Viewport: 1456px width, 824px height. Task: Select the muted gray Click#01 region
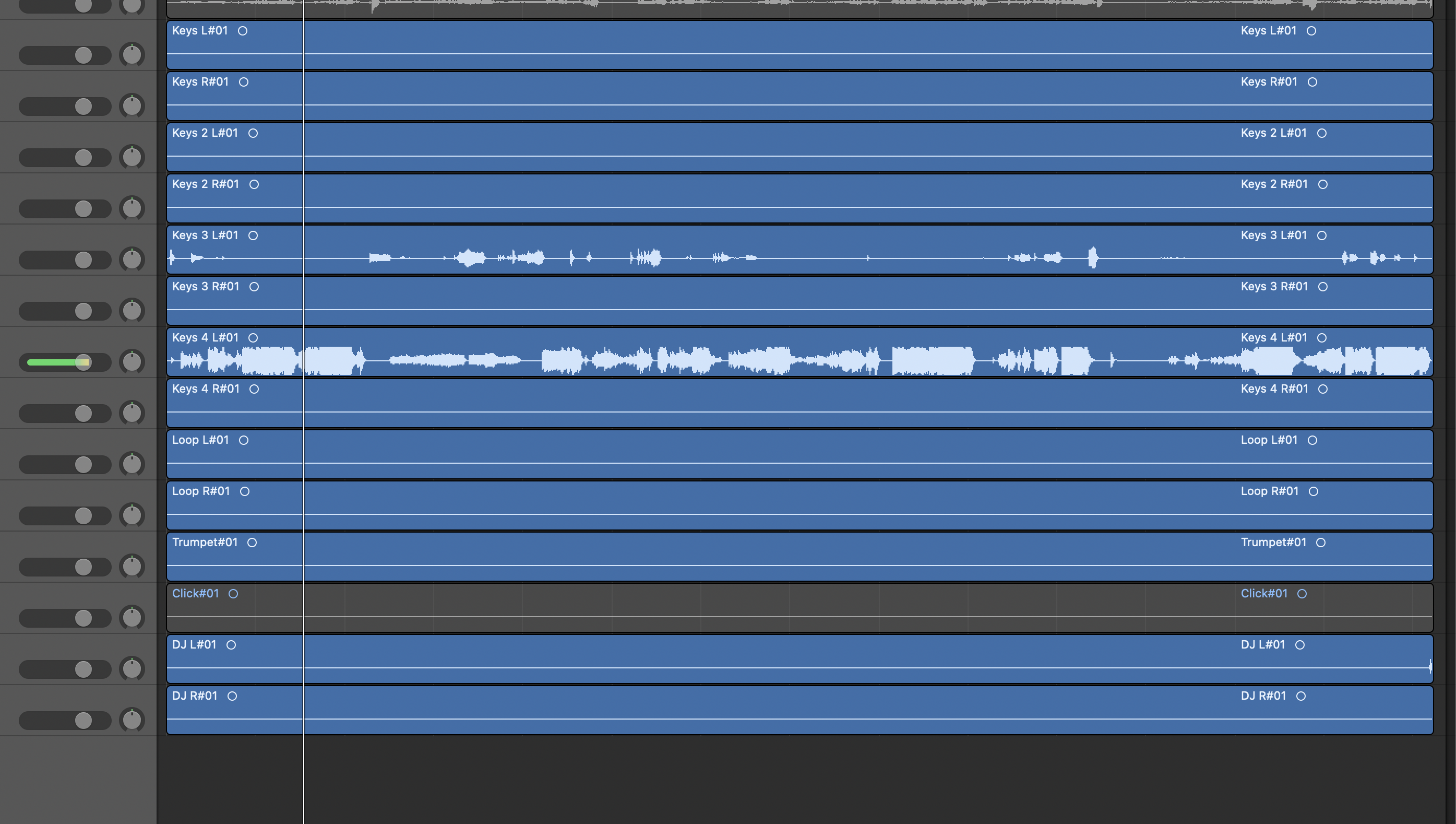click(x=799, y=608)
